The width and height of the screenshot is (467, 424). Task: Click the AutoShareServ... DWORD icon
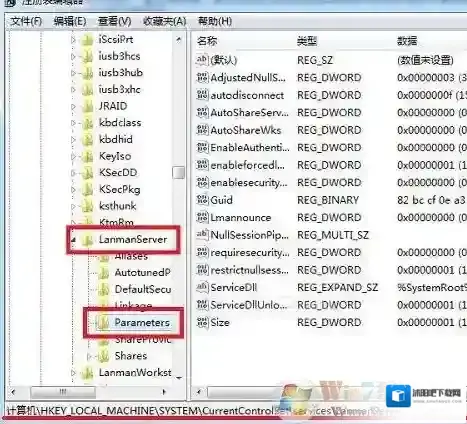point(202,113)
